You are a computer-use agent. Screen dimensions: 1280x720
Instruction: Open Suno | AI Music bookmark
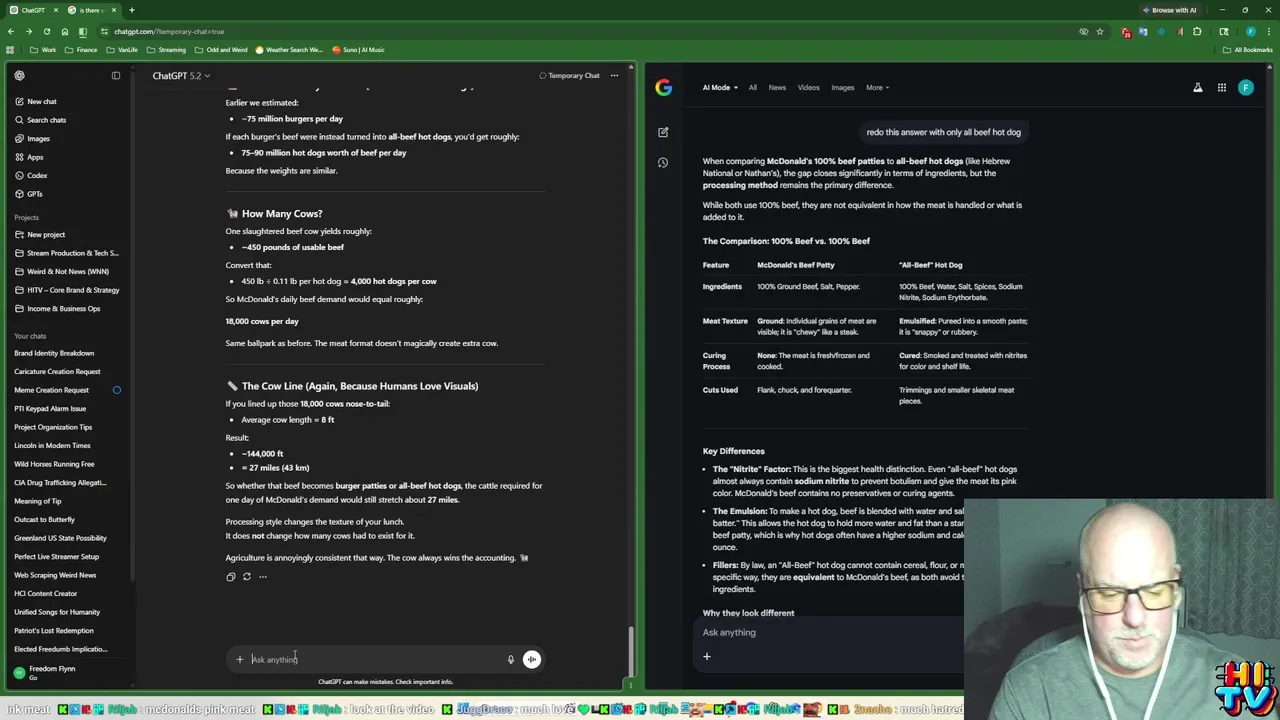coord(359,50)
